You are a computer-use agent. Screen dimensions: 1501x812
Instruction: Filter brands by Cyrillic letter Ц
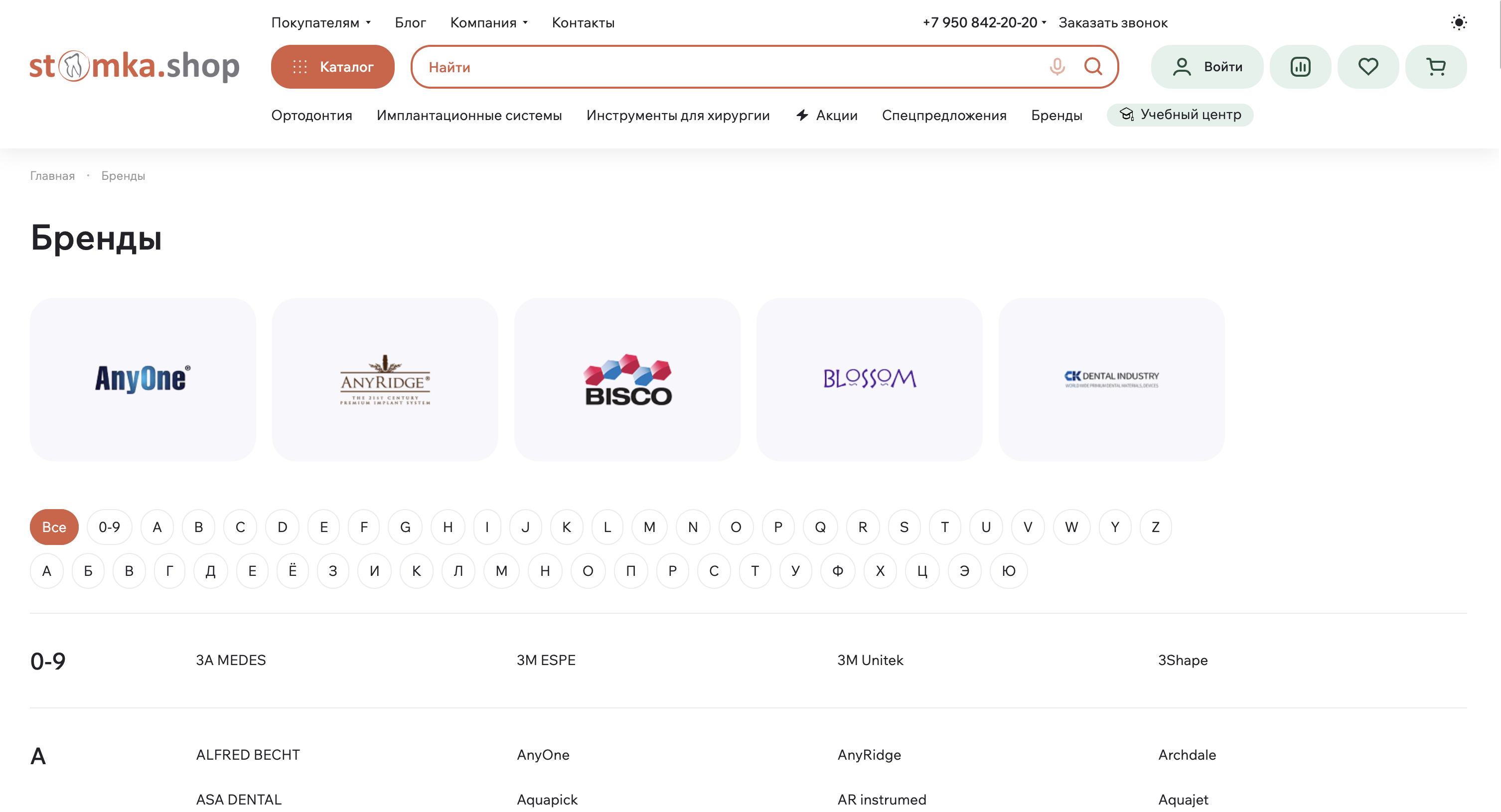[922, 570]
